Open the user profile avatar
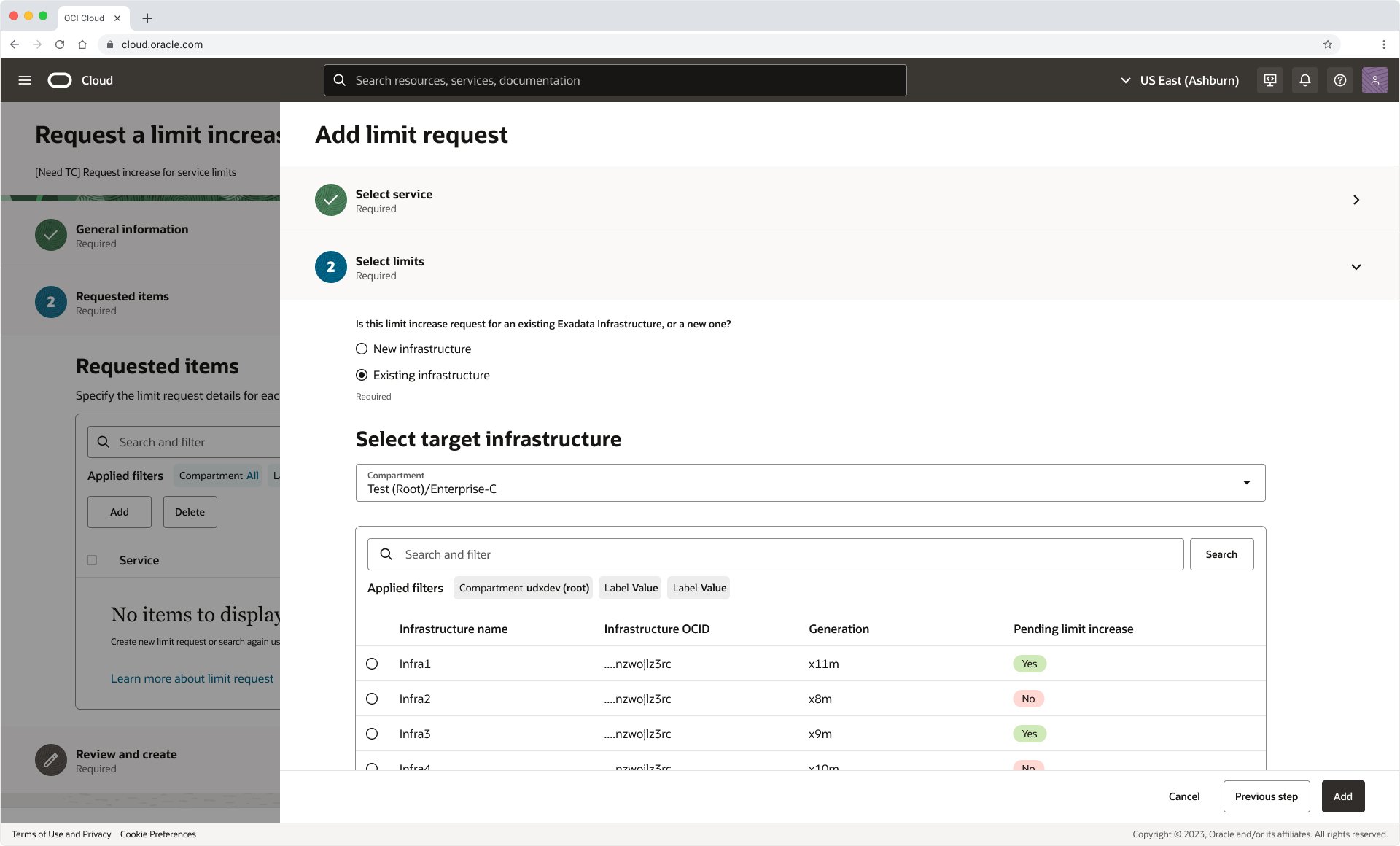 pyautogui.click(x=1374, y=80)
